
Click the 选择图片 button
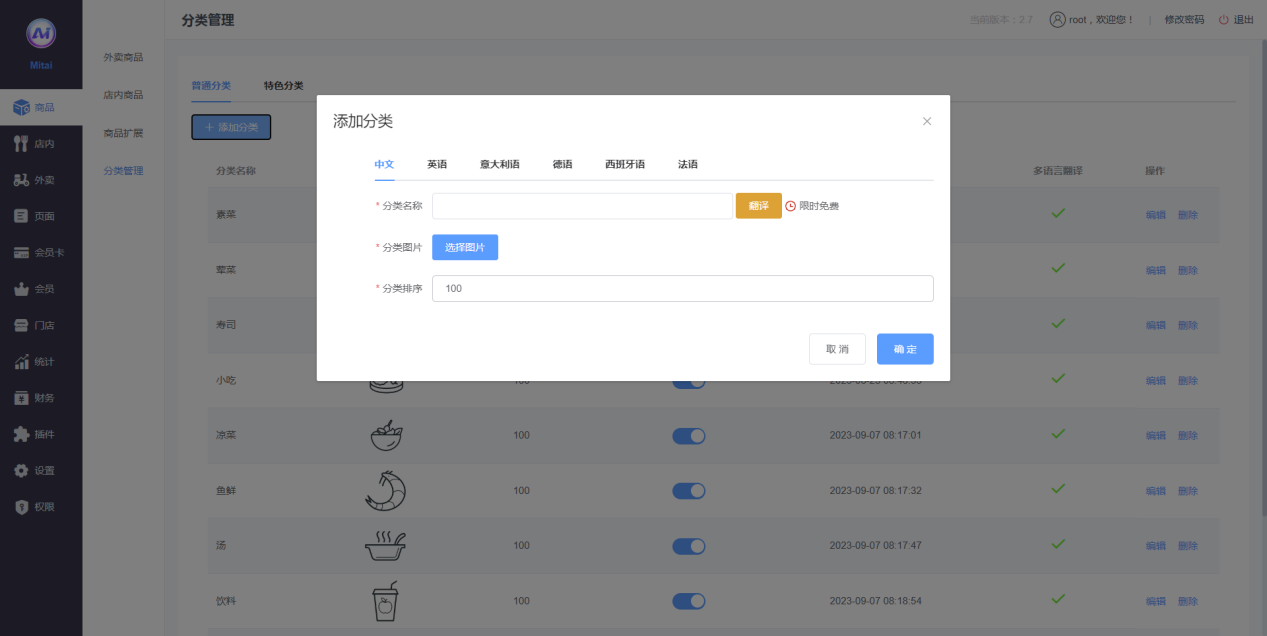(x=465, y=247)
